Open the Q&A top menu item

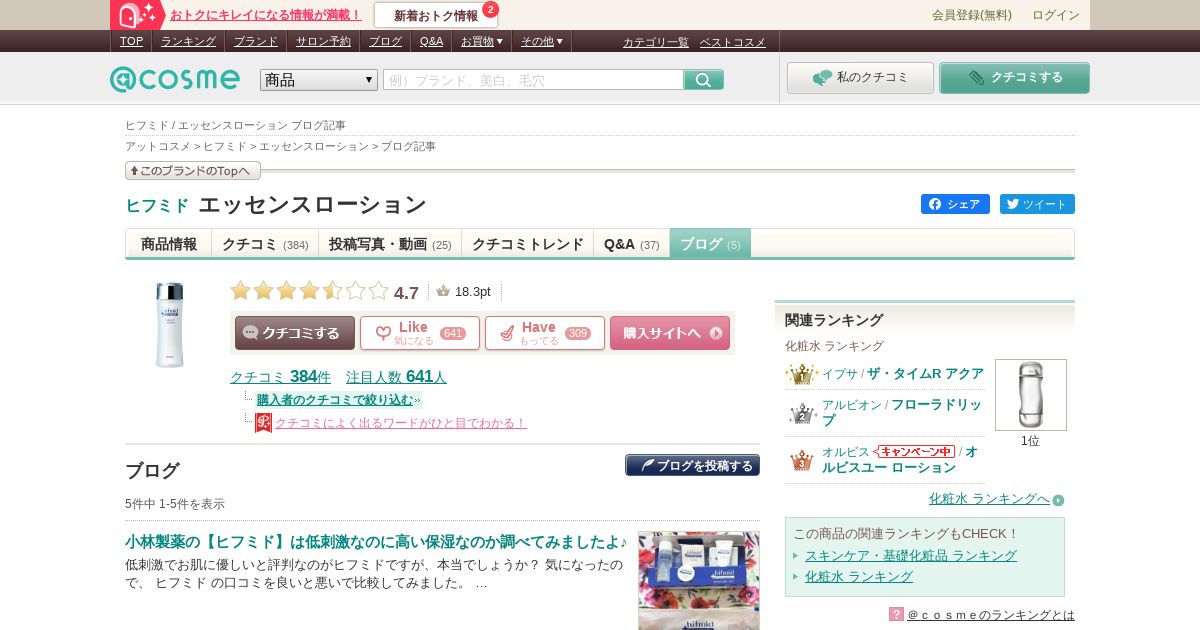click(431, 41)
